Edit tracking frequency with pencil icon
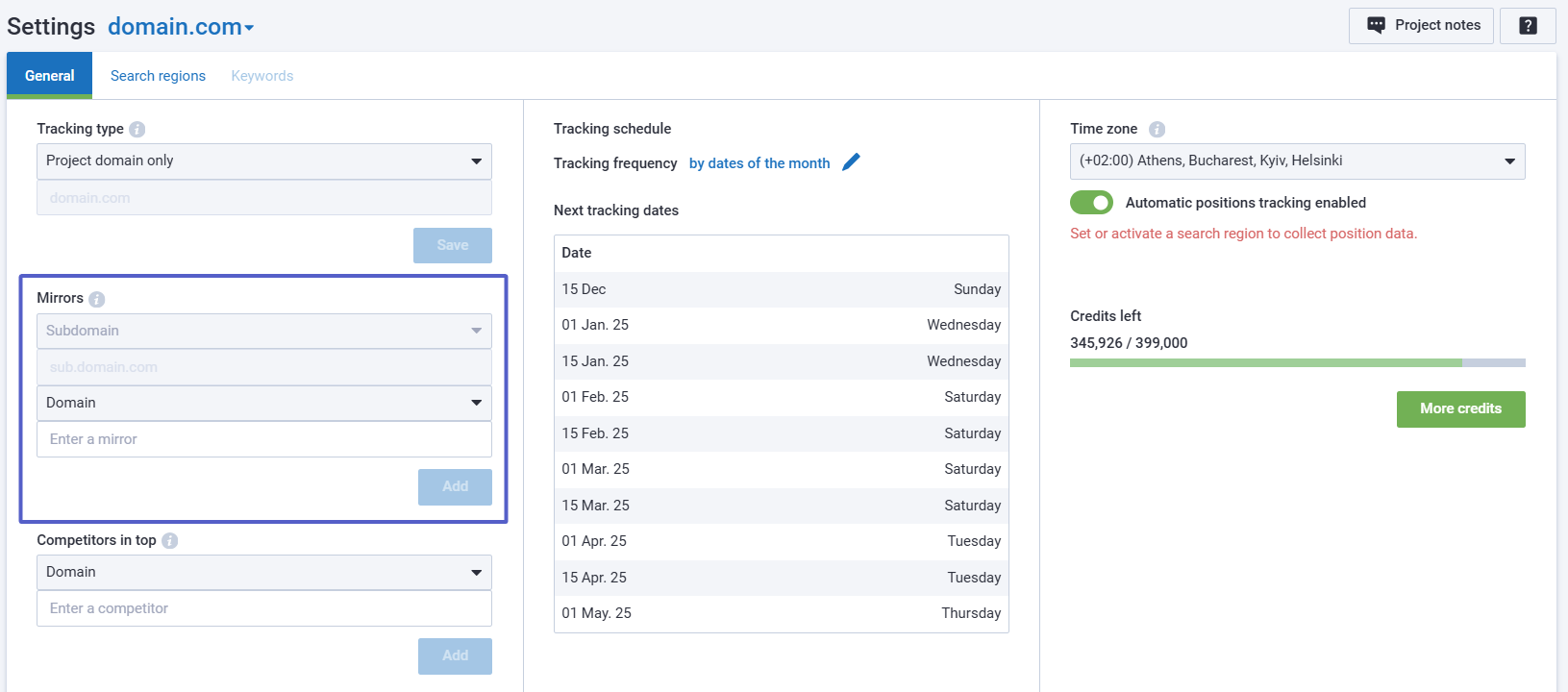Image resolution: width=1568 pixels, height=692 pixels. (851, 162)
